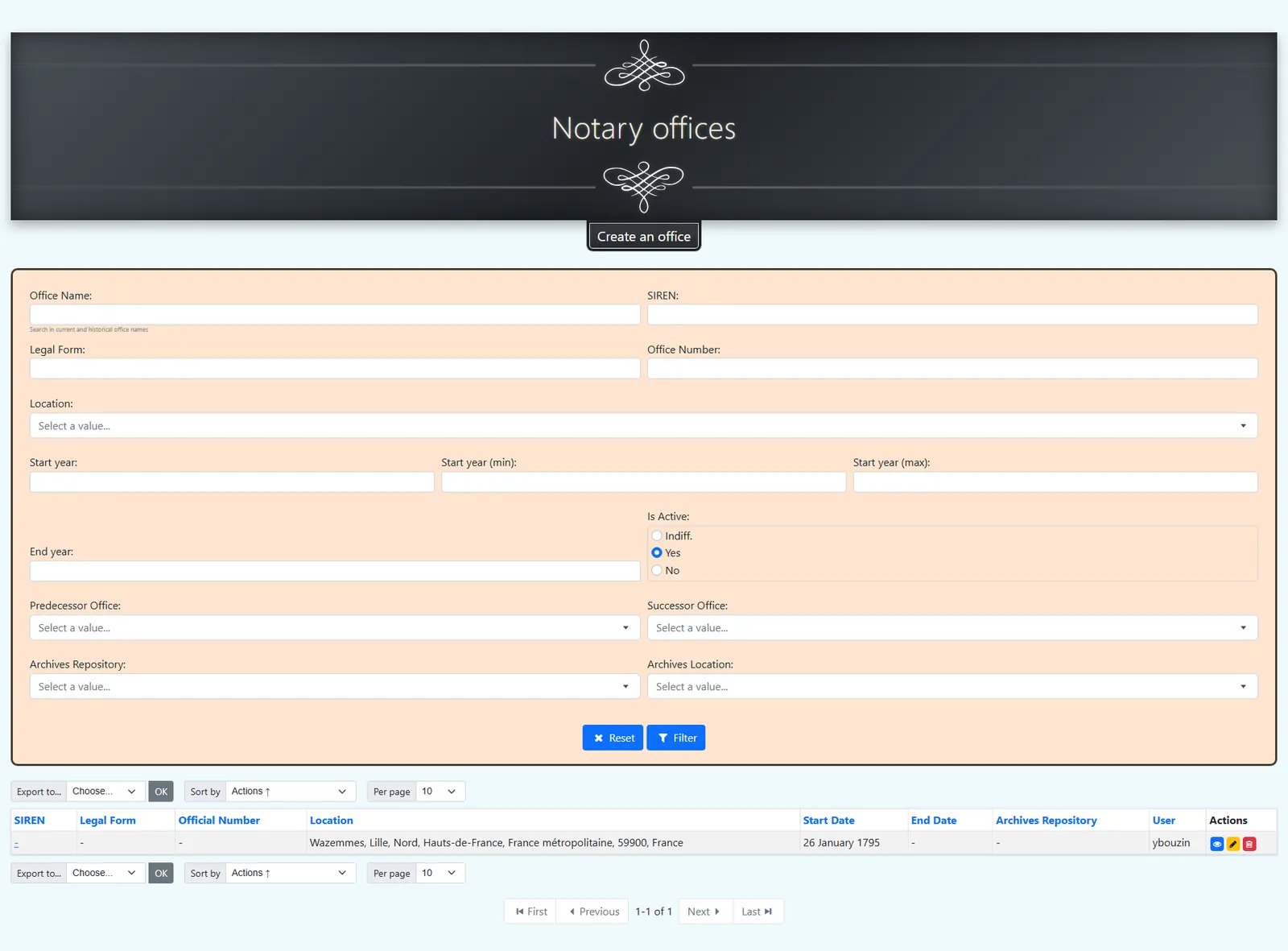1288x951 pixels.
Task: Expand the Archives Repository filter dropdown
Action: [x=335, y=686]
